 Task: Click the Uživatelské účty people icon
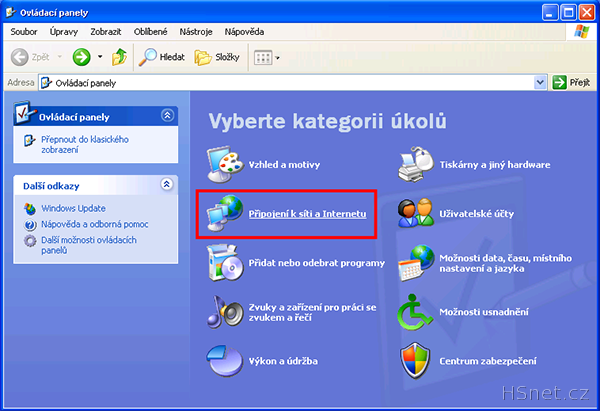click(416, 214)
